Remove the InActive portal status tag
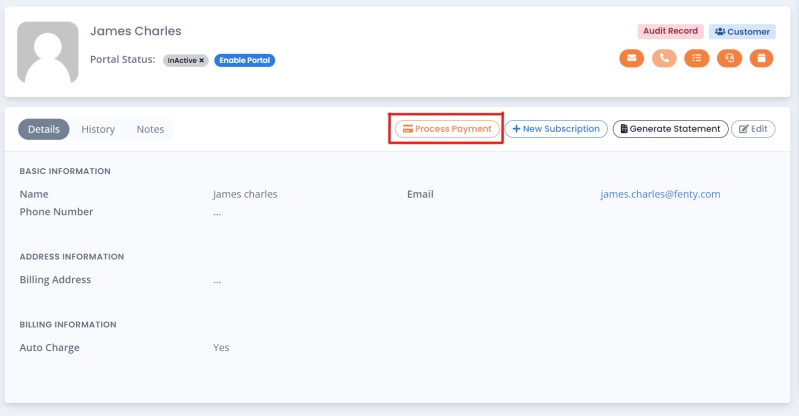The height and width of the screenshot is (416, 799). (202, 60)
